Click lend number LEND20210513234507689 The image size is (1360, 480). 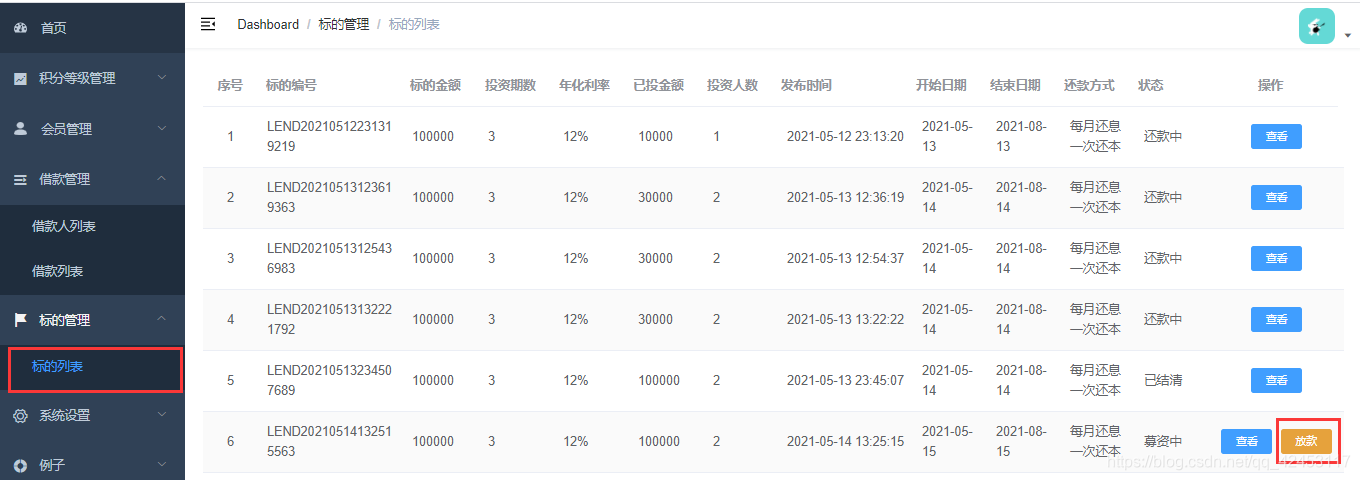pyautogui.click(x=329, y=381)
